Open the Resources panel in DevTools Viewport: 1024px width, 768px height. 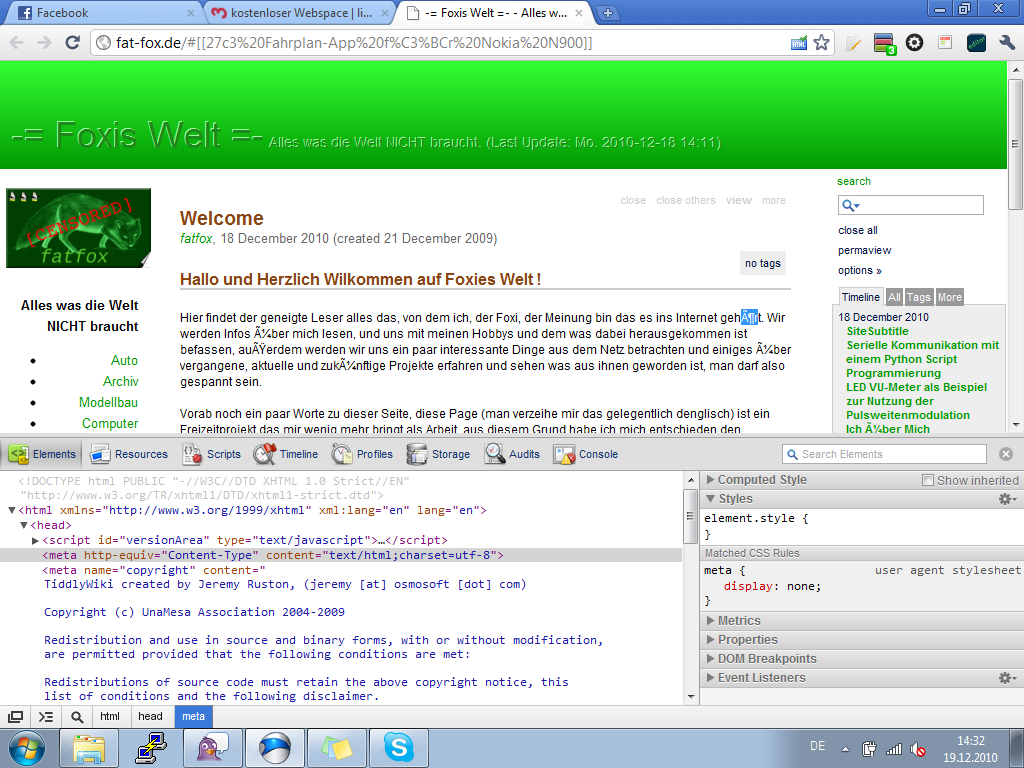[129, 454]
